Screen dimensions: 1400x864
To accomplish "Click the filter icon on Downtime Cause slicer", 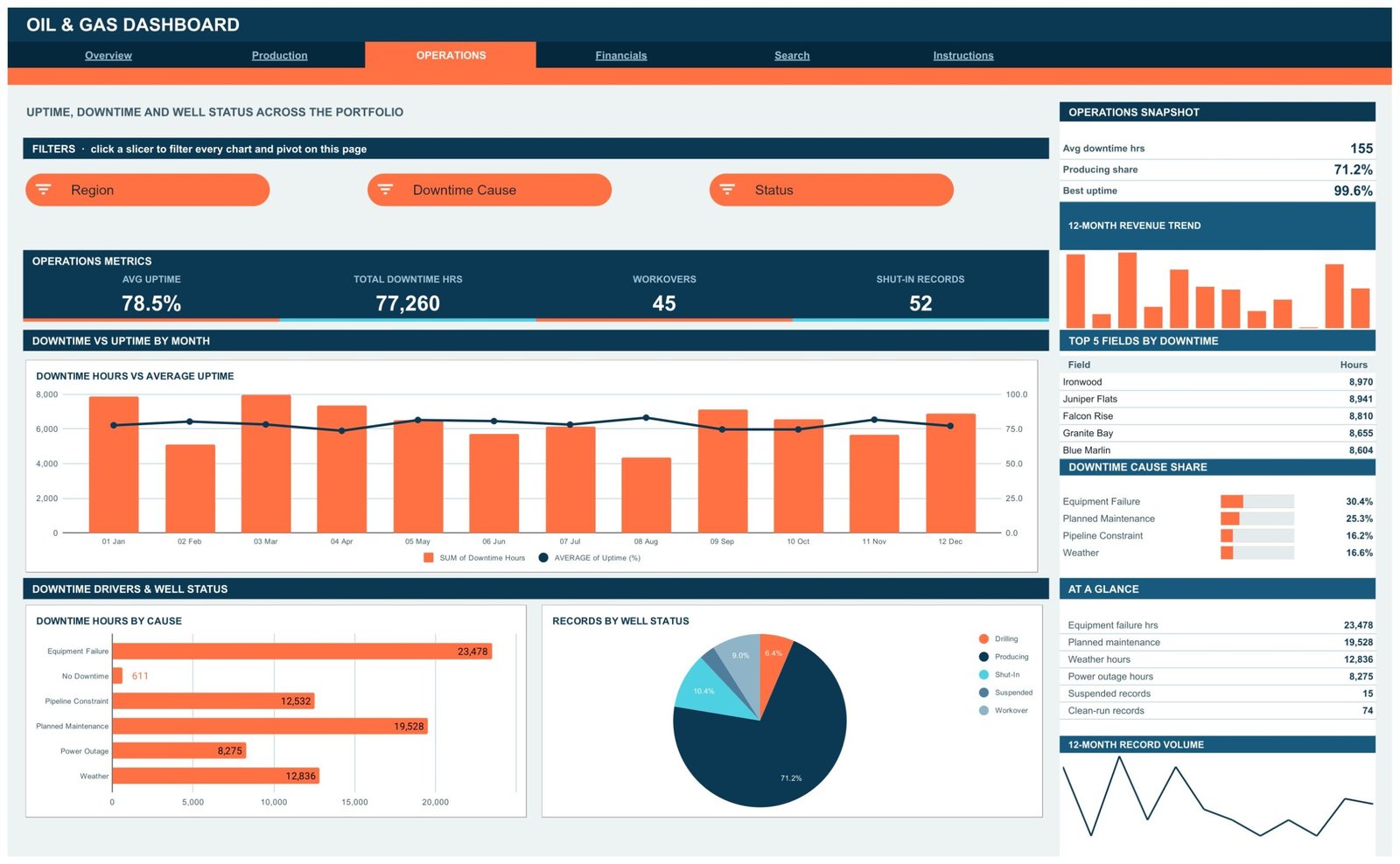I will pyautogui.click(x=385, y=189).
